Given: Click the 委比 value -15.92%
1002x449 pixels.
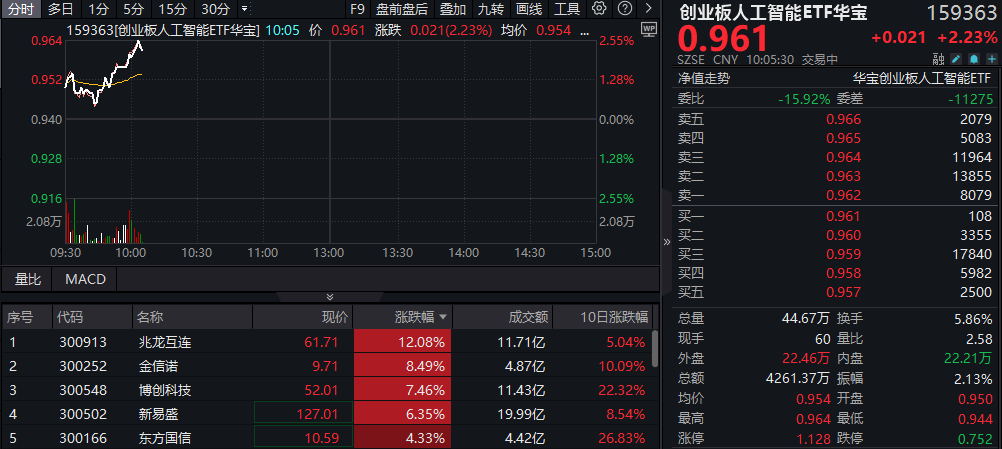Looking at the screenshot, I should pyautogui.click(x=804, y=99).
